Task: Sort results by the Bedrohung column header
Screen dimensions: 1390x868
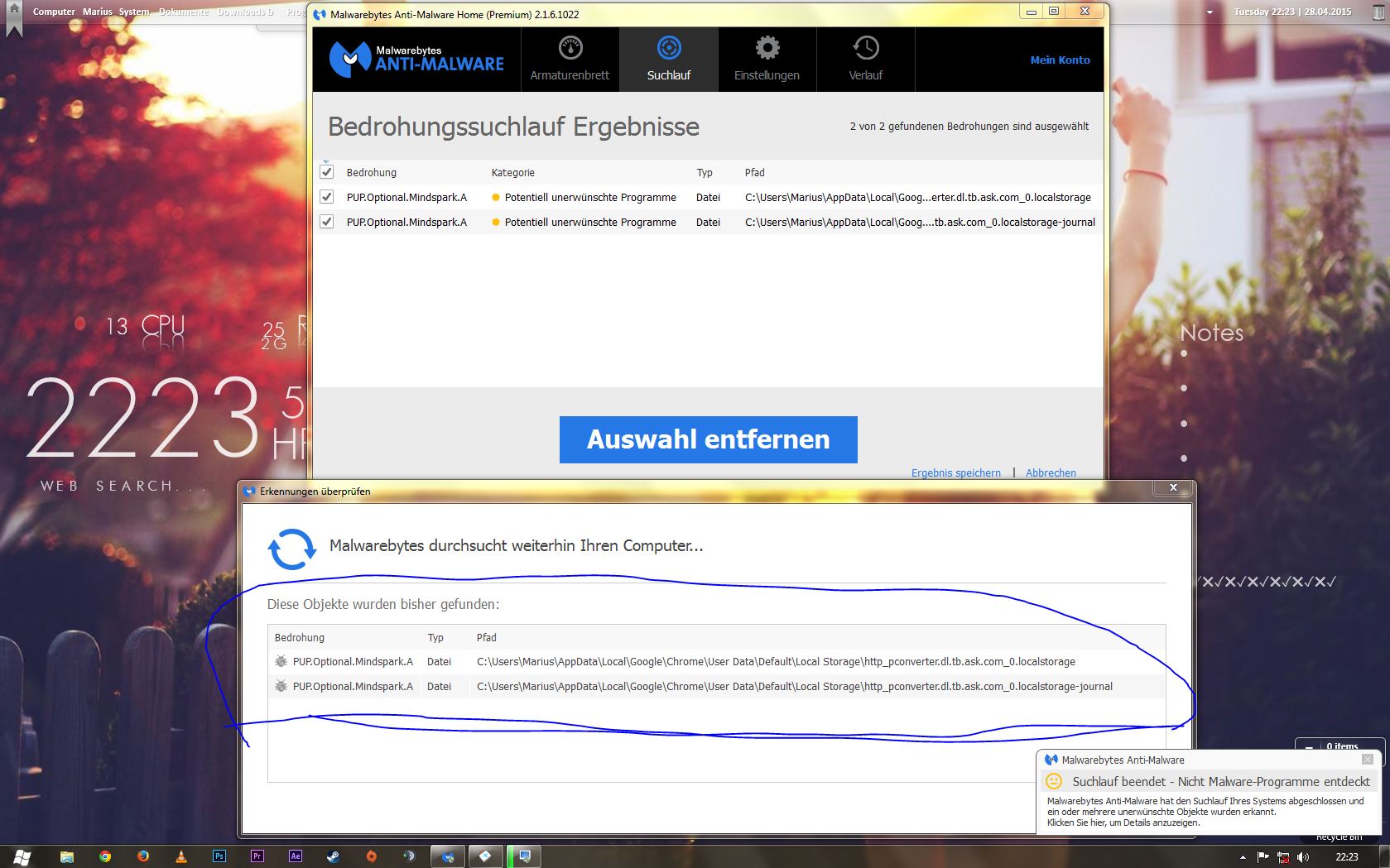Action: coord(372,172)
